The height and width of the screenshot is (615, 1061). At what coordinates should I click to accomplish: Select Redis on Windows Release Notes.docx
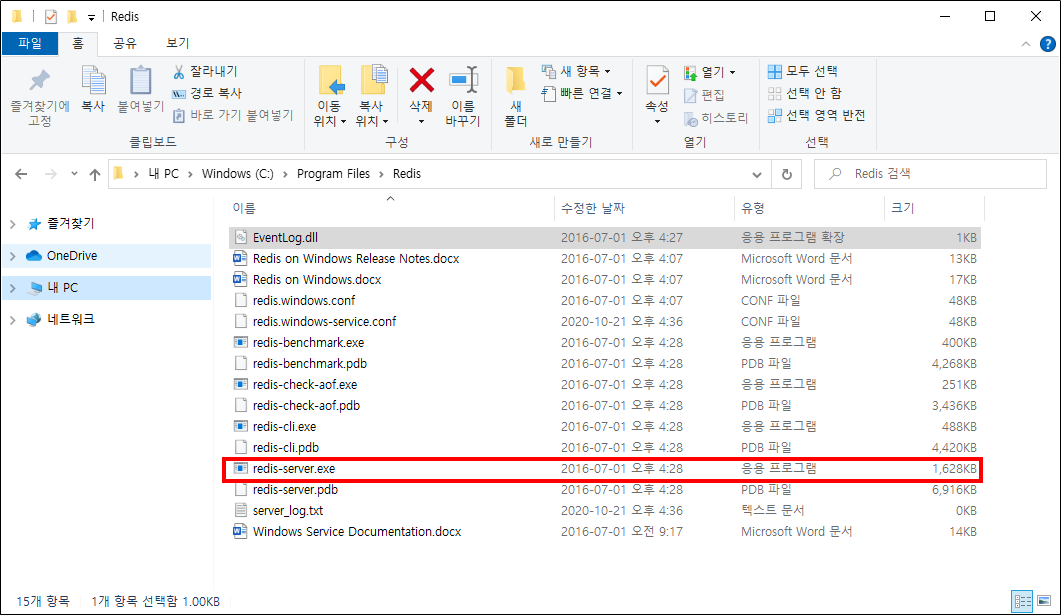click(604, 258)
